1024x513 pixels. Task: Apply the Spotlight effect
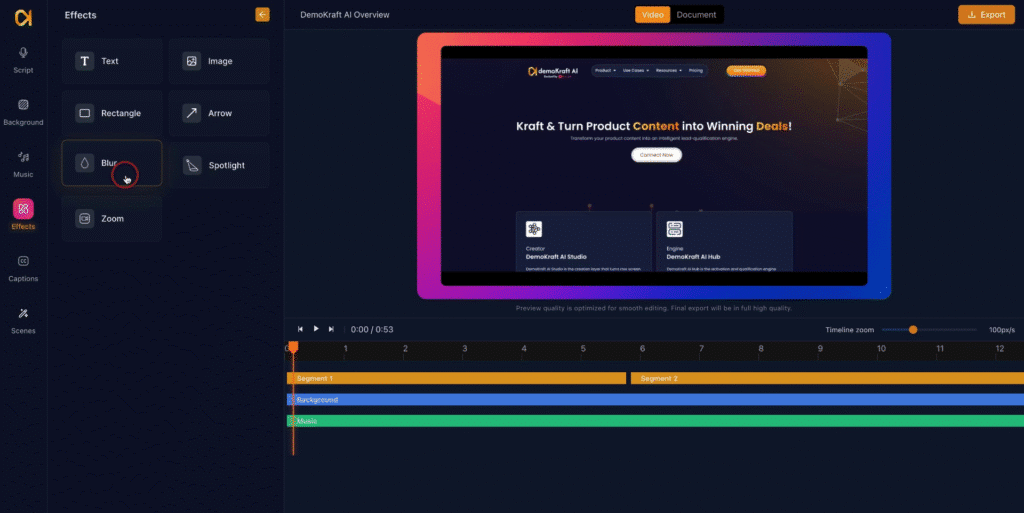coord(219,165)
